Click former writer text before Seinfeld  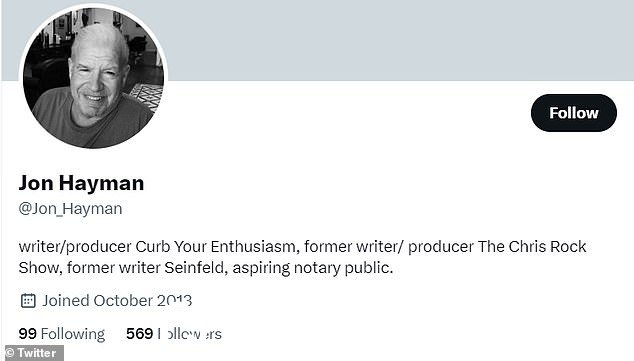point(113,268)
